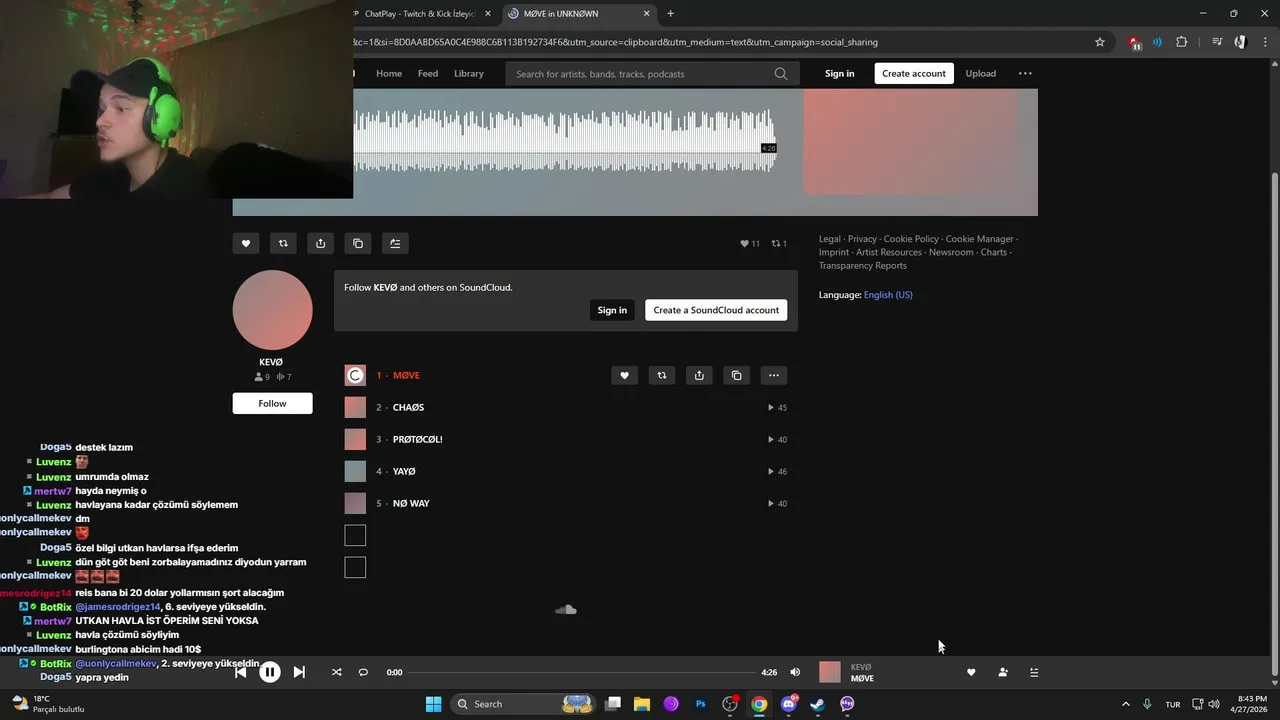This screenshot has height=720, width=1280.
Task: Play track 3 PRØTØCØL!
Action: pyautogui.click(x=417, y=439)
